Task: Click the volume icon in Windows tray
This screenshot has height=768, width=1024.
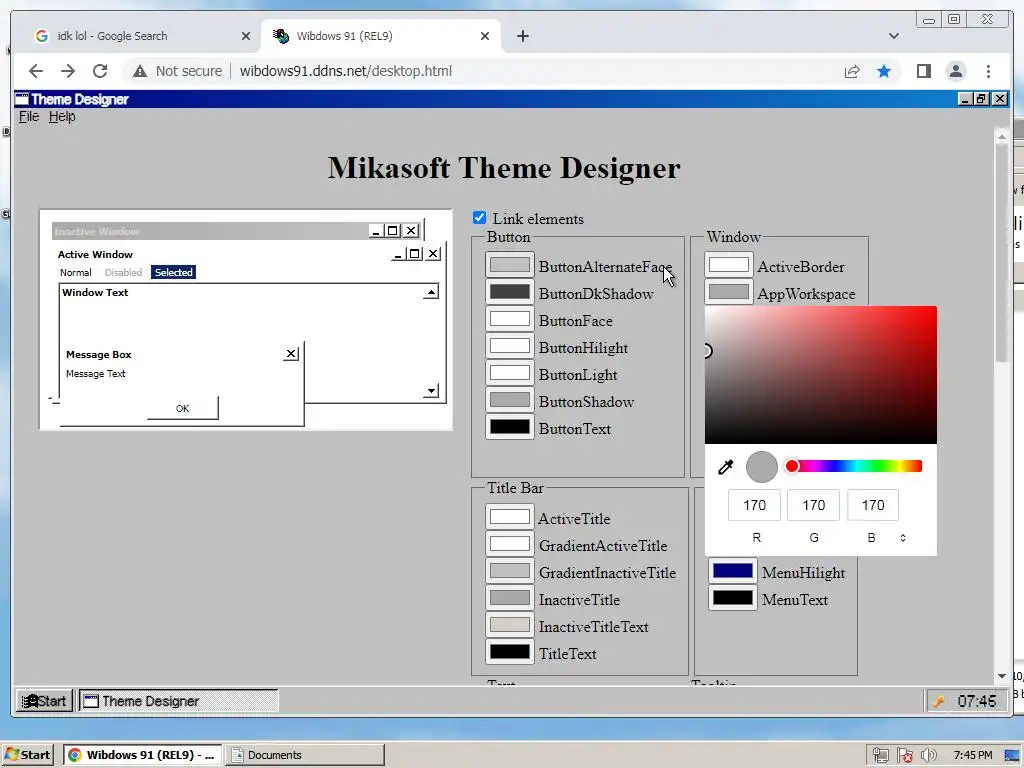Action: coord(928,755)
